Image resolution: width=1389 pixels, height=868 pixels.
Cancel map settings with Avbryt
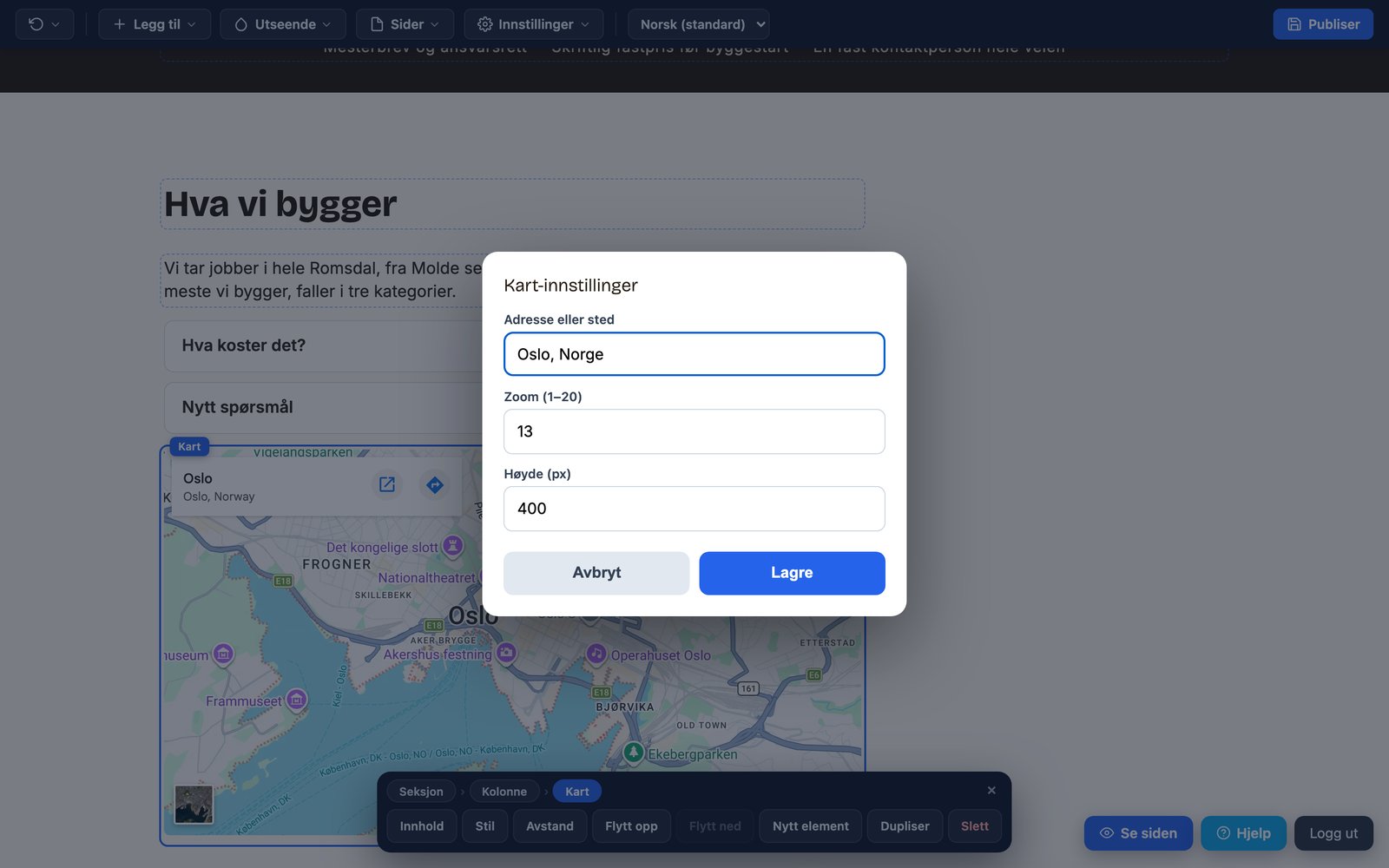click(x=596, y=573)
